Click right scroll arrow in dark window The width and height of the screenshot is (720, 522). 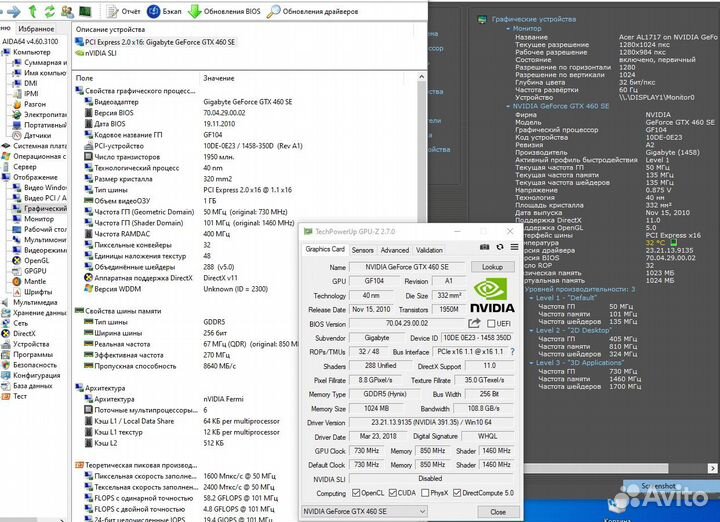[713, 468]
